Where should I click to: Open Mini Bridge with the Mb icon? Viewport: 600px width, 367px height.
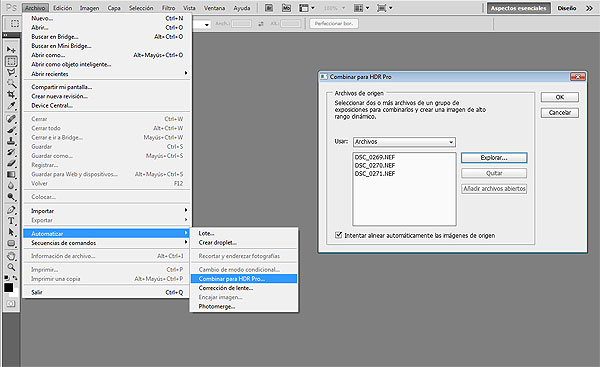click(286, 8)
